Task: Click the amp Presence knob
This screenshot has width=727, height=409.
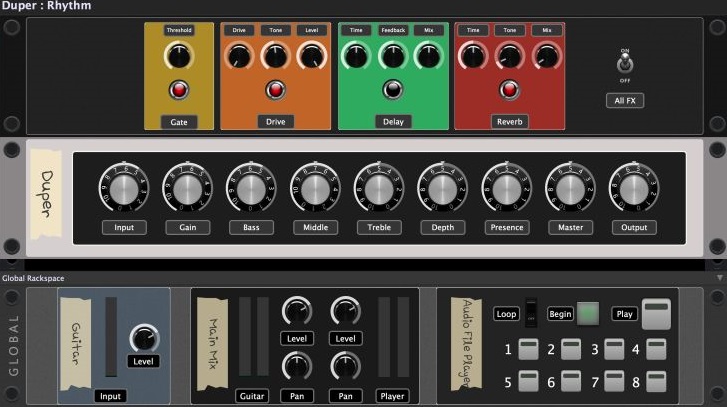Action: tap(506, 188)
